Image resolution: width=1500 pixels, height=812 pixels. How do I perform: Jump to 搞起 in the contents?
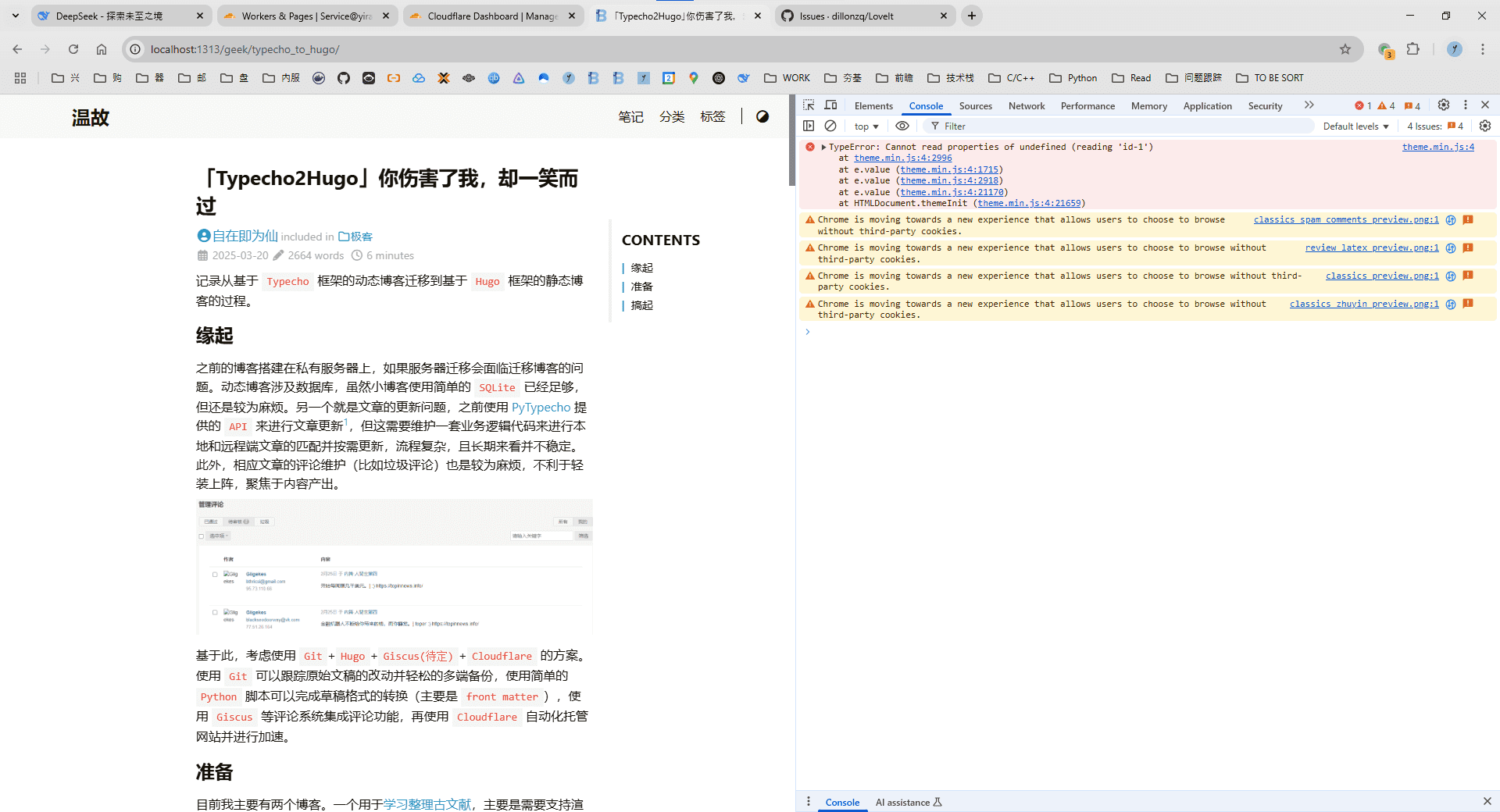[x=642, y=305]
